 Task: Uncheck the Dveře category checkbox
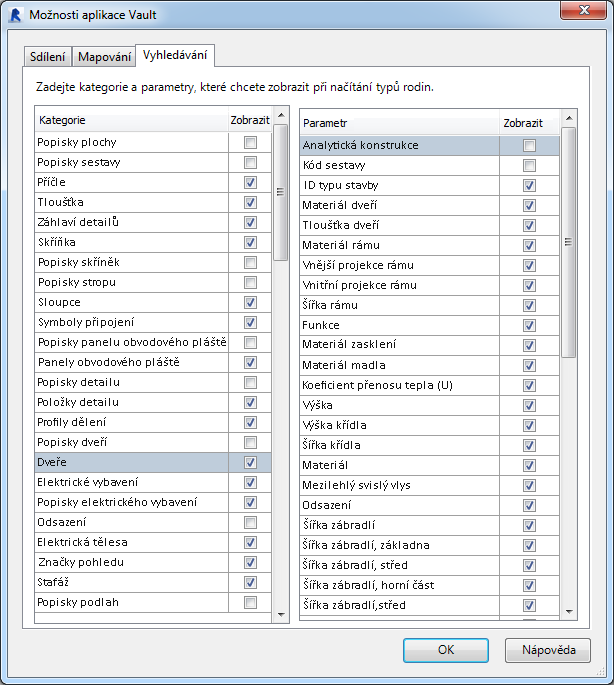pos(250,463)
